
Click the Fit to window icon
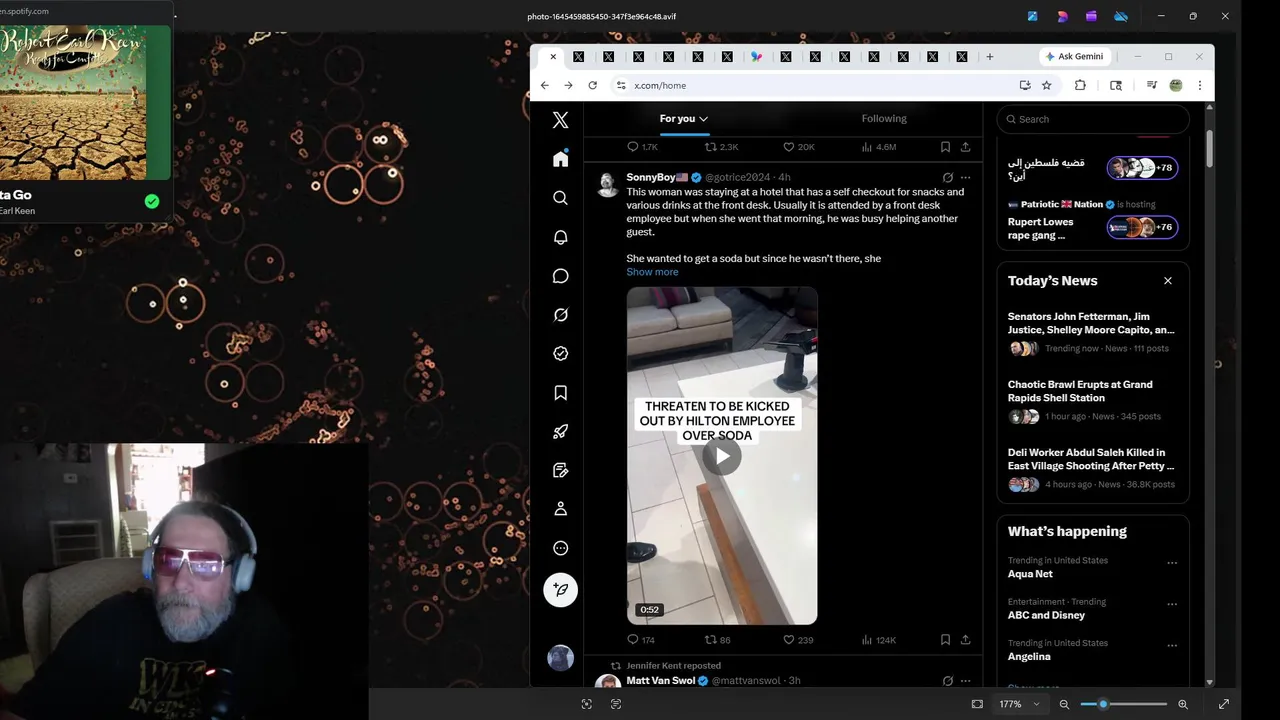point(977,704)
